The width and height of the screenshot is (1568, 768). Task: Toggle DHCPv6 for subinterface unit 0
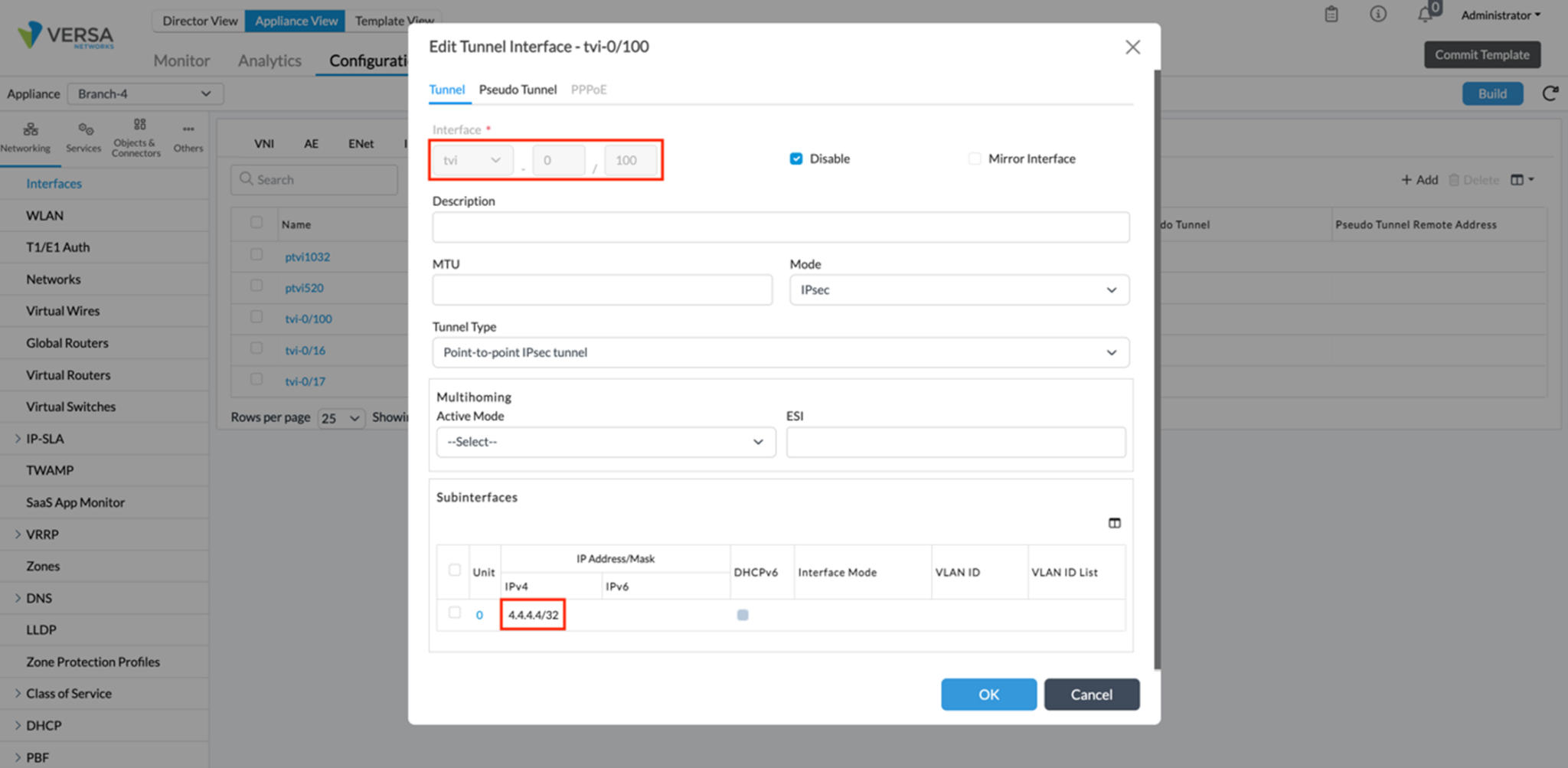[x=742, y=614]
